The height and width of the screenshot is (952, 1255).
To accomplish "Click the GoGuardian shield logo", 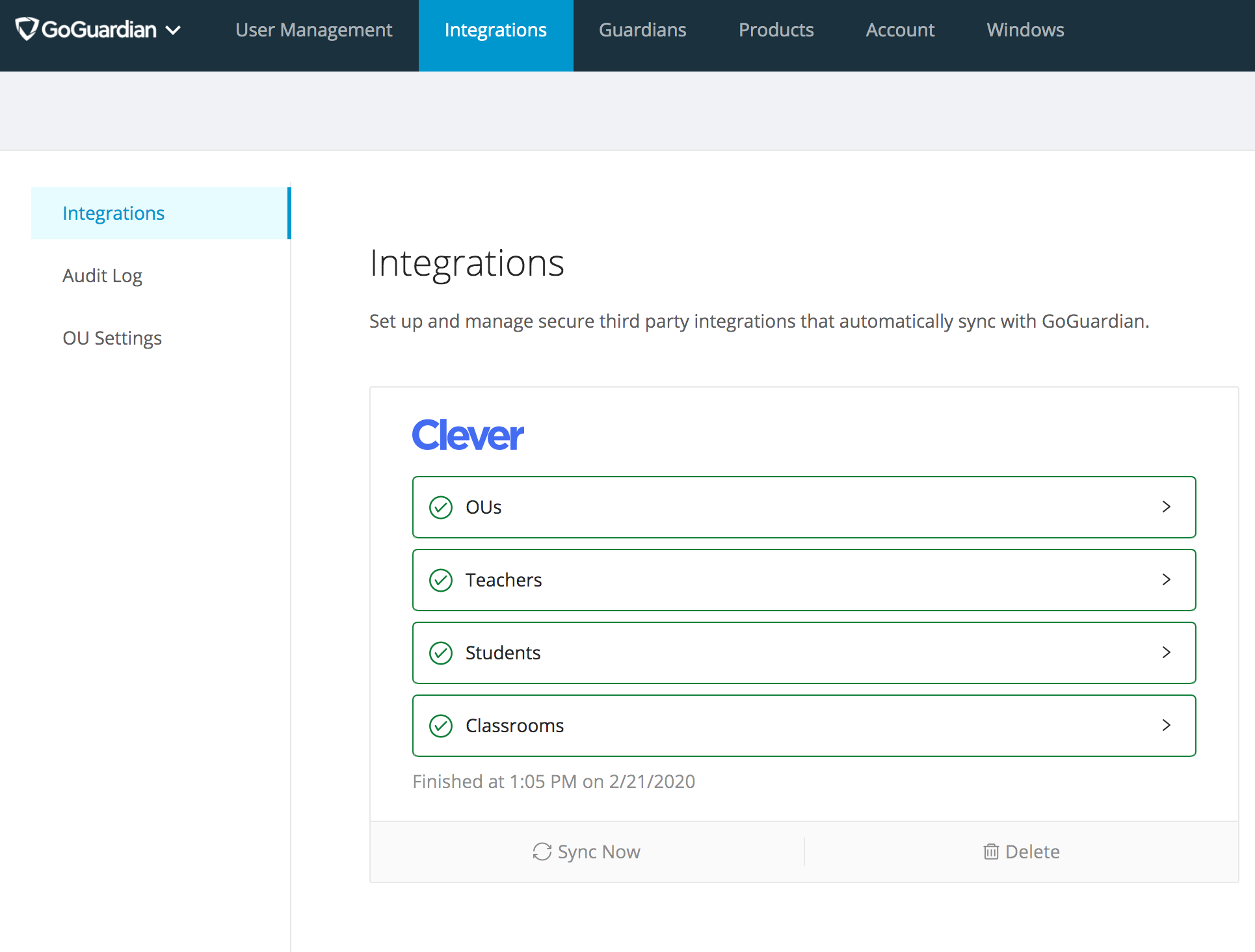I will (x=25, y=29).
